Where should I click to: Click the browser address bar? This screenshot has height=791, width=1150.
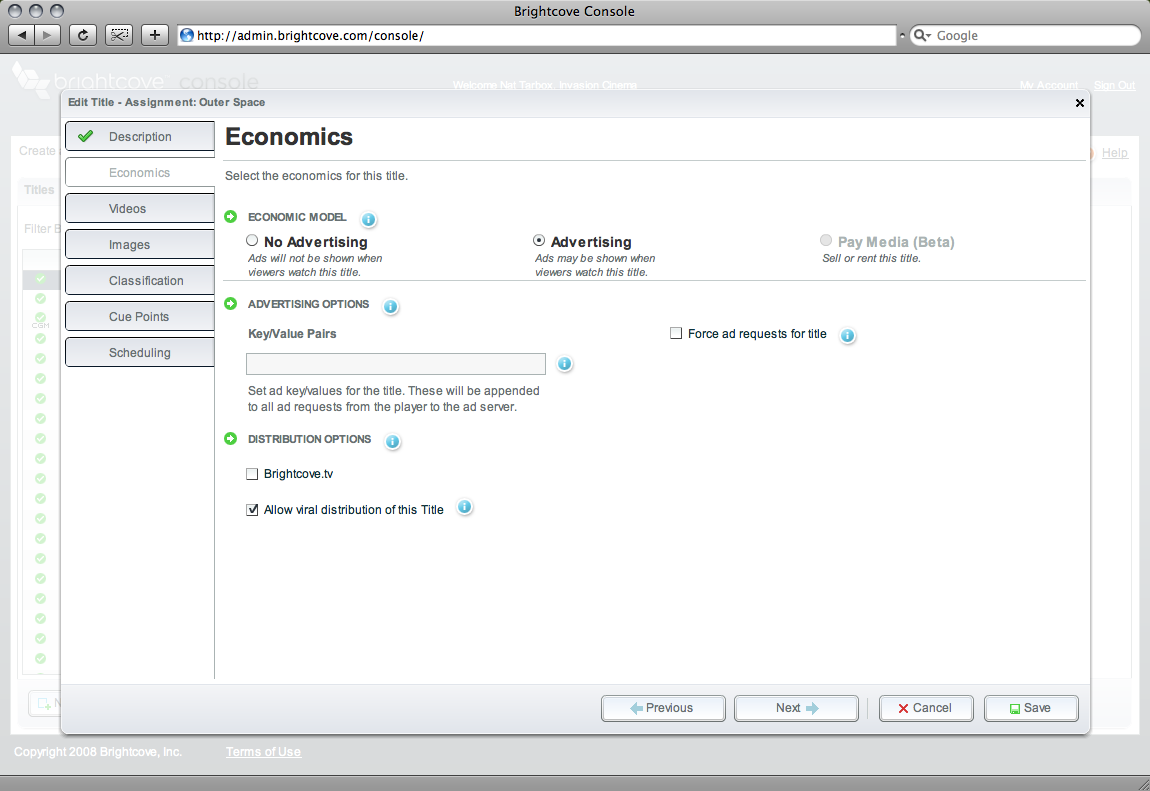pyautogui.click(x=537, y=35)
